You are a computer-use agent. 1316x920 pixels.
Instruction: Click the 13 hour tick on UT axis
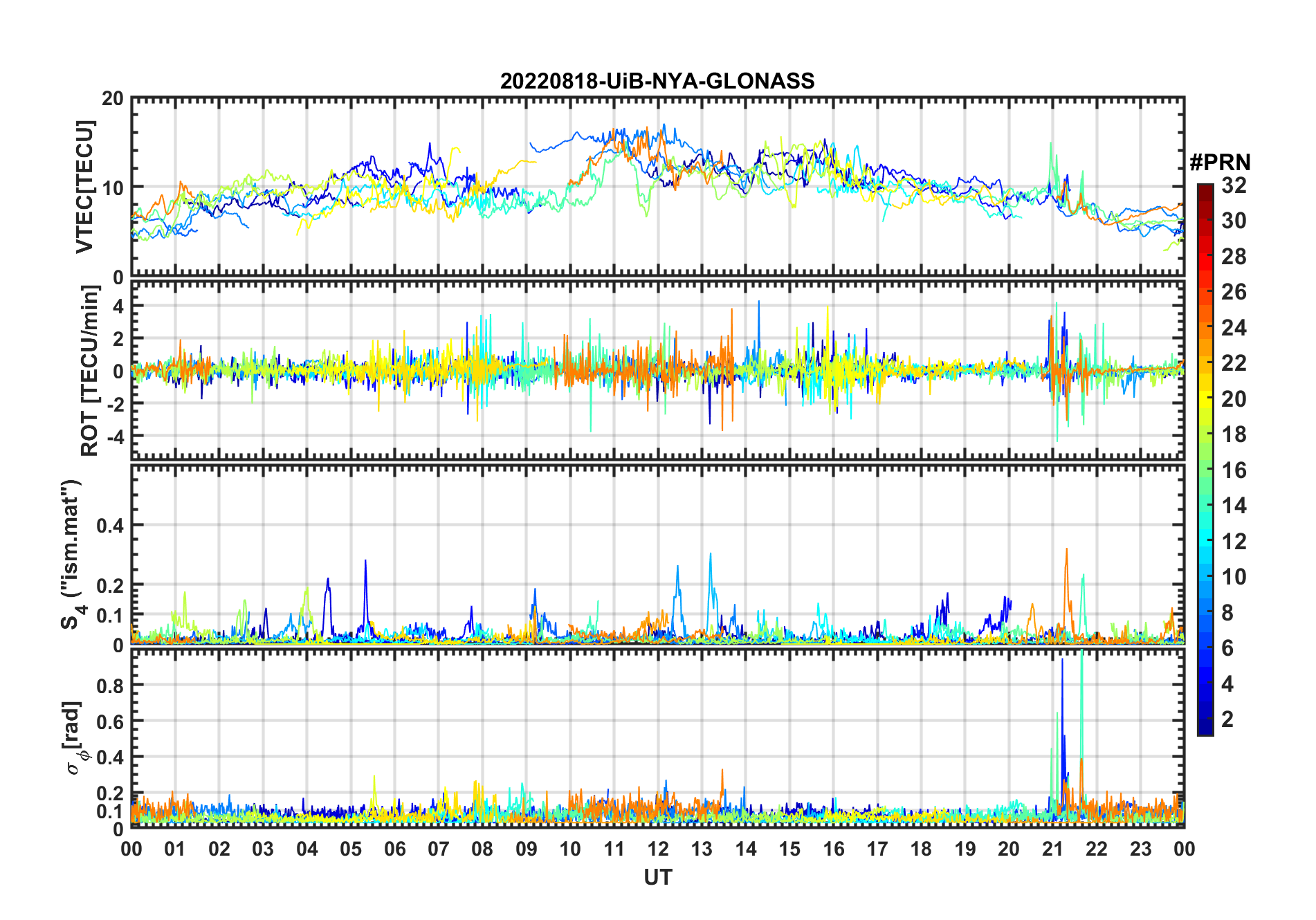point(702,849)
